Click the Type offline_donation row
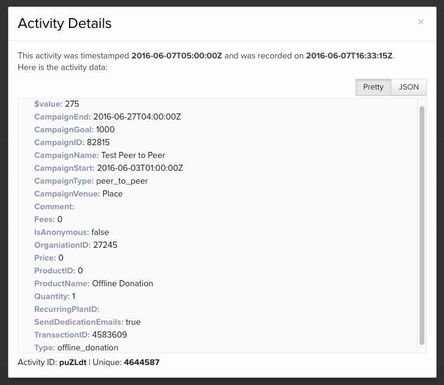Screen dimensions: 444x385 point(76,348)
